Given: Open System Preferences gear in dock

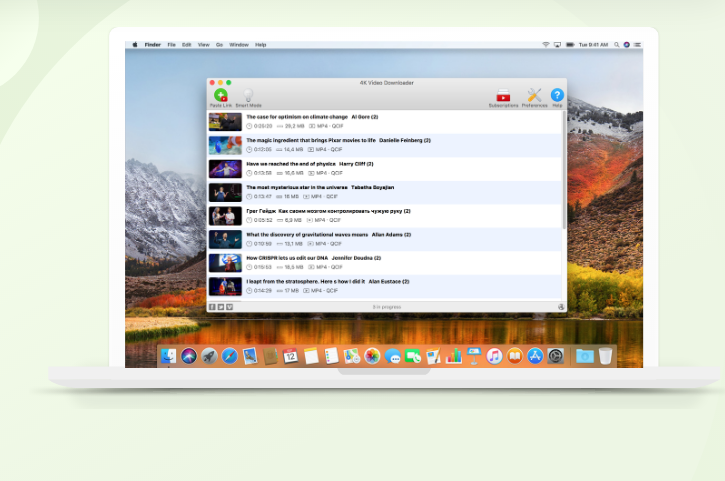Looking at the screenshot, I should pyautogui.click(x=555, y=356).
